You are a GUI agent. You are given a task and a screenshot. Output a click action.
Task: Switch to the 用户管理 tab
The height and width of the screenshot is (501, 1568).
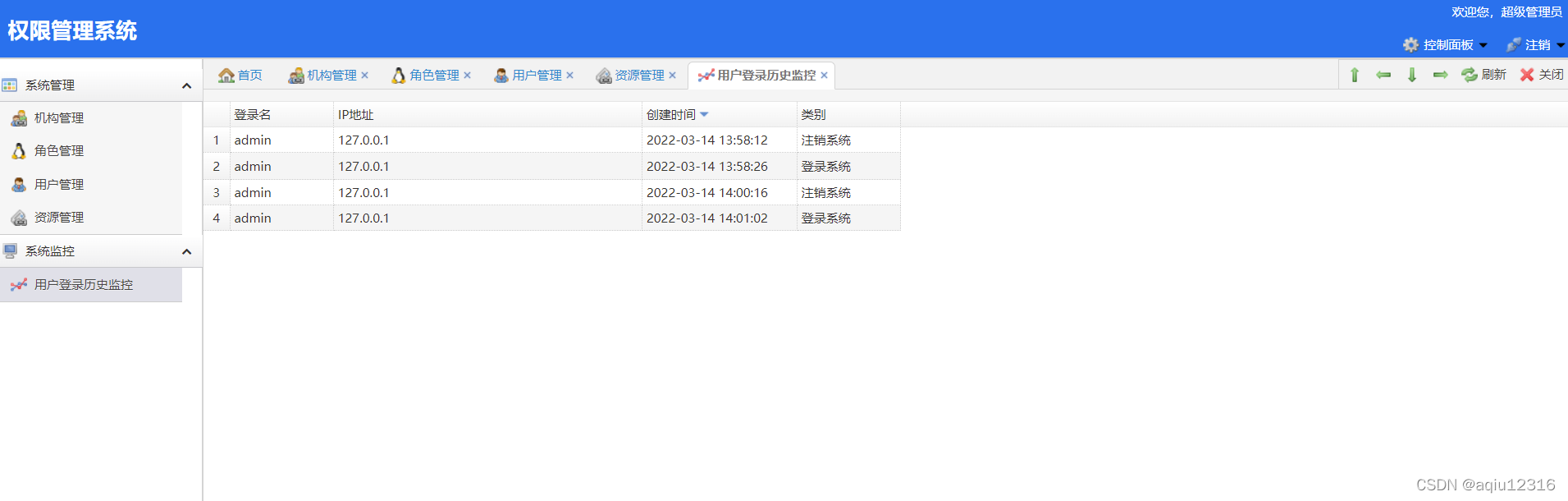(x=528, y=76)
